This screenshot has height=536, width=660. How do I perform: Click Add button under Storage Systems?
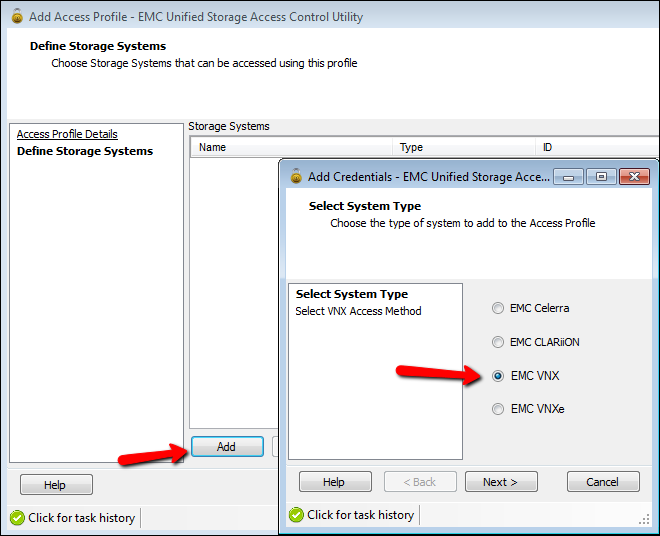tap(227, 447)
